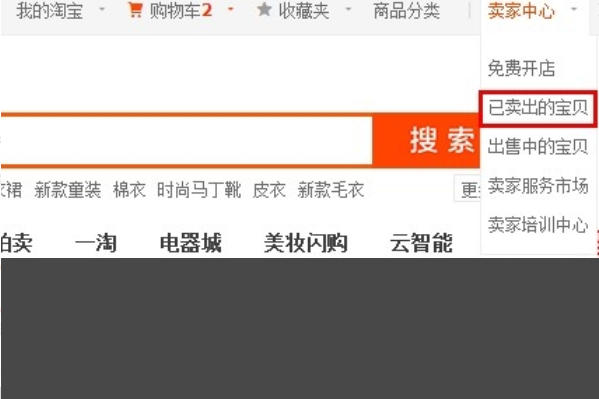Collapse the 卖家中心 dropdown arrow
Screen dimensions: 599x399
pyautogui.click(x=574, y=8)
